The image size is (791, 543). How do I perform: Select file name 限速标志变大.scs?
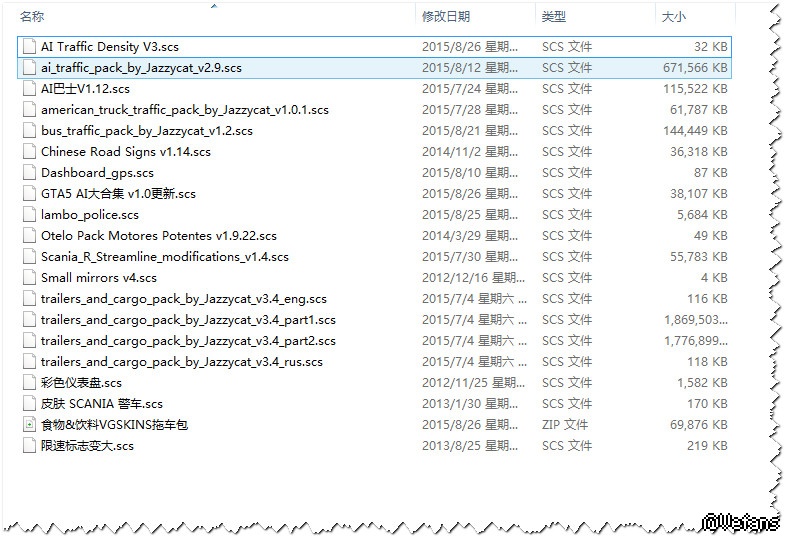pyautogui.click(x=87, y=446)
